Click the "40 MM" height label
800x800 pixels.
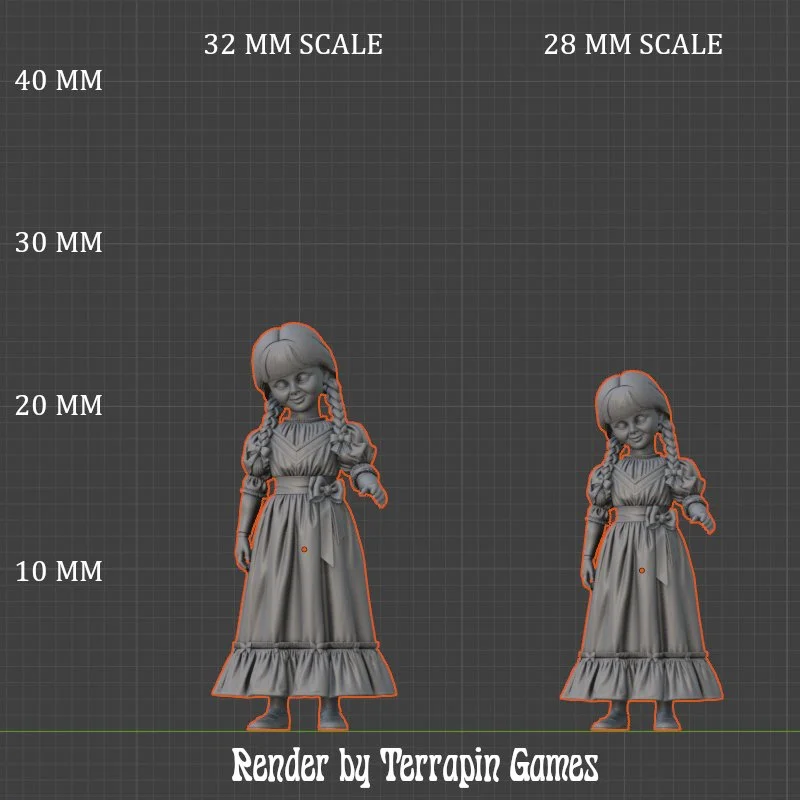tap(59, 81)
